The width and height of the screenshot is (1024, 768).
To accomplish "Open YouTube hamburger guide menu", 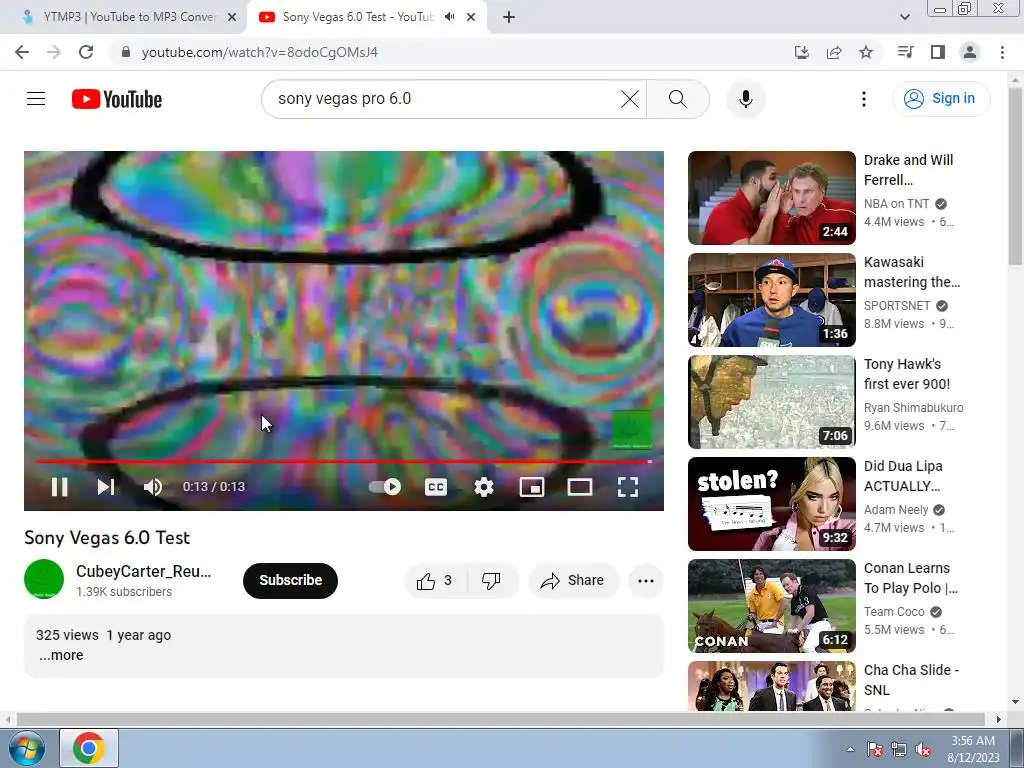I will coord(36,99).
